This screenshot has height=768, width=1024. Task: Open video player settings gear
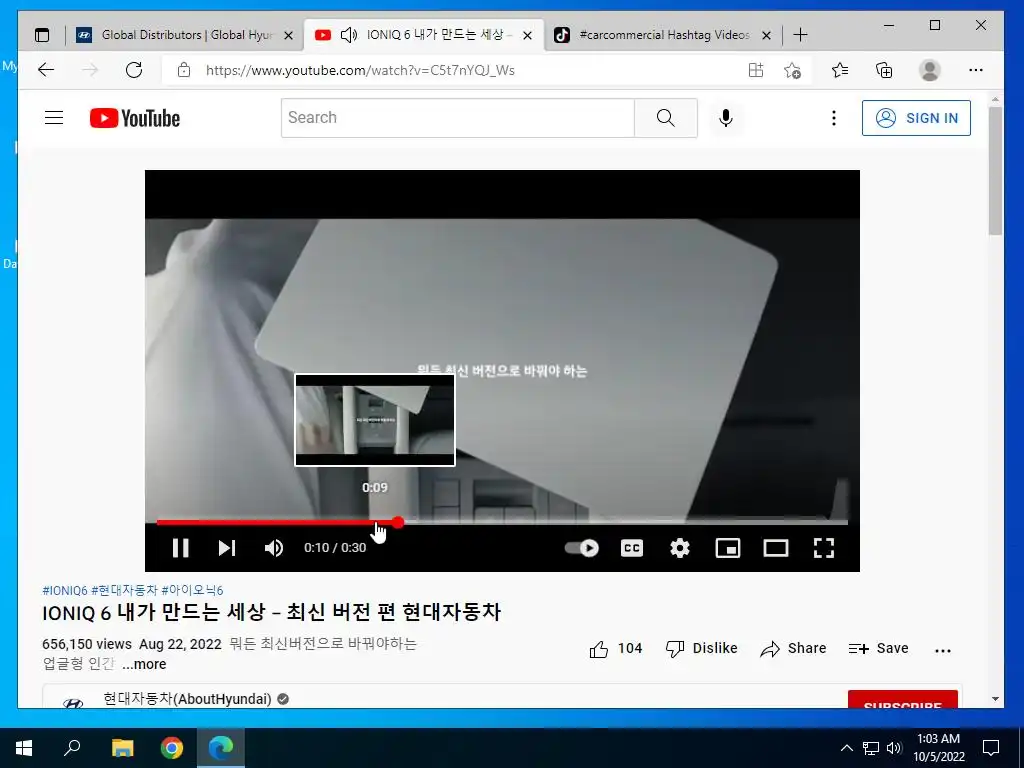pos(680,548)
